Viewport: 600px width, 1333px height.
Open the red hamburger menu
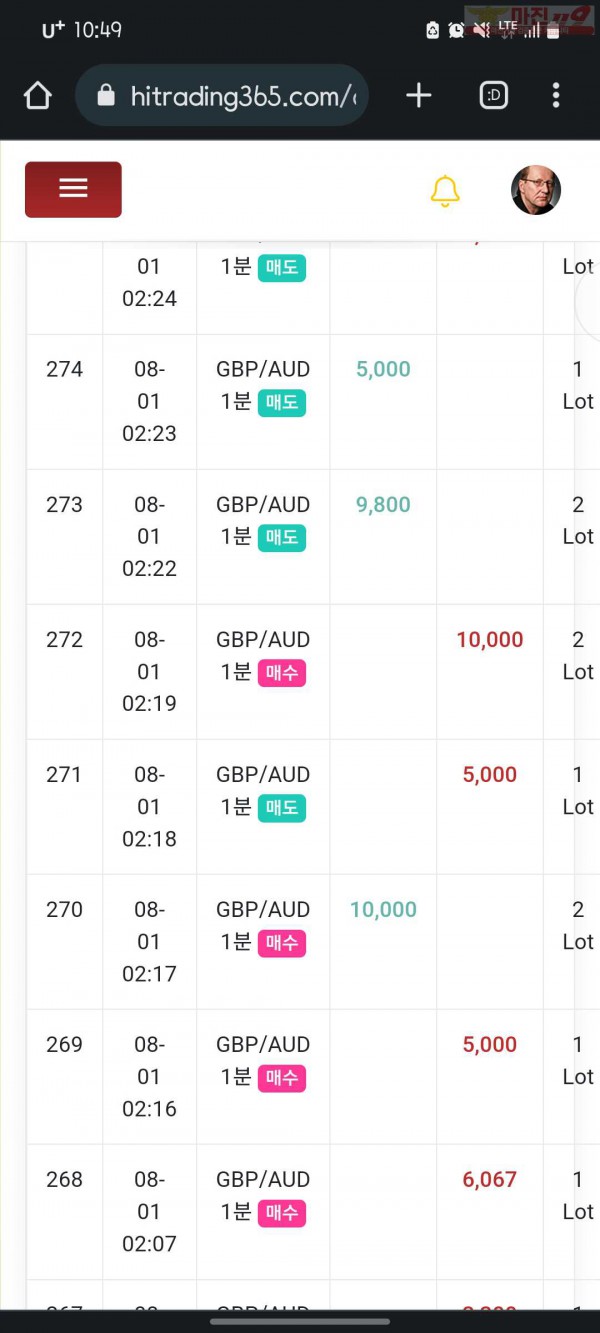(x=73, y=189)
